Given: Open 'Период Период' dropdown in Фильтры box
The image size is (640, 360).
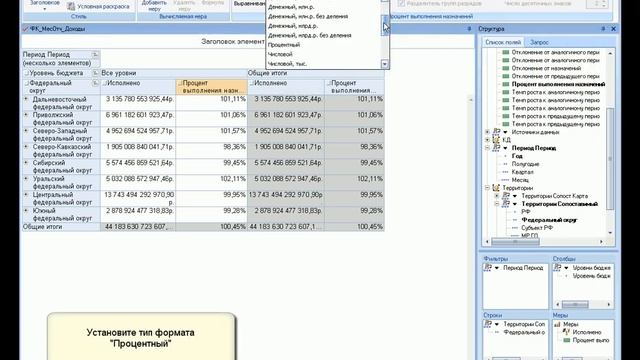Looking at the screenshot, I should pos(497,268).
